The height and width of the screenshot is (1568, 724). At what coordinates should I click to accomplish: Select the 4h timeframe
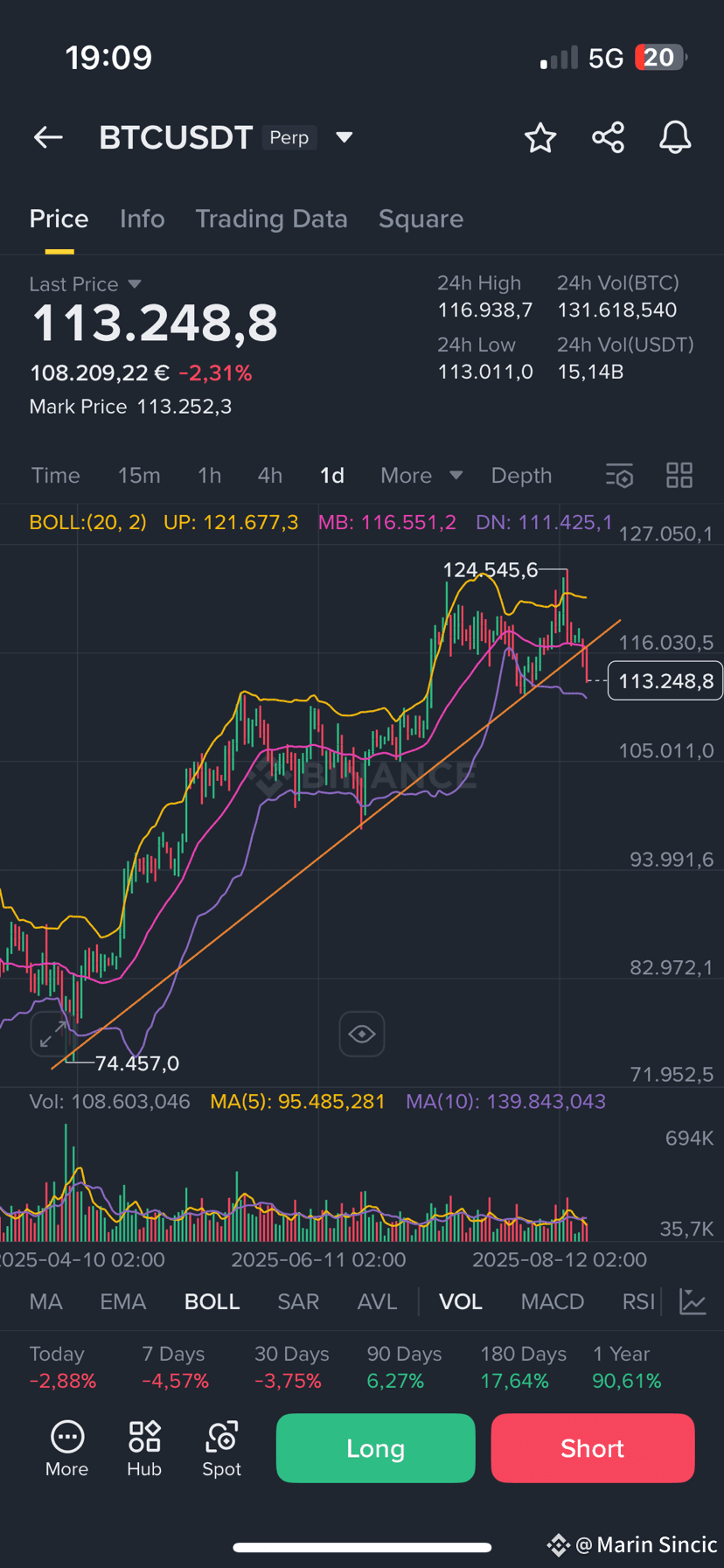(x=270, y=476)
